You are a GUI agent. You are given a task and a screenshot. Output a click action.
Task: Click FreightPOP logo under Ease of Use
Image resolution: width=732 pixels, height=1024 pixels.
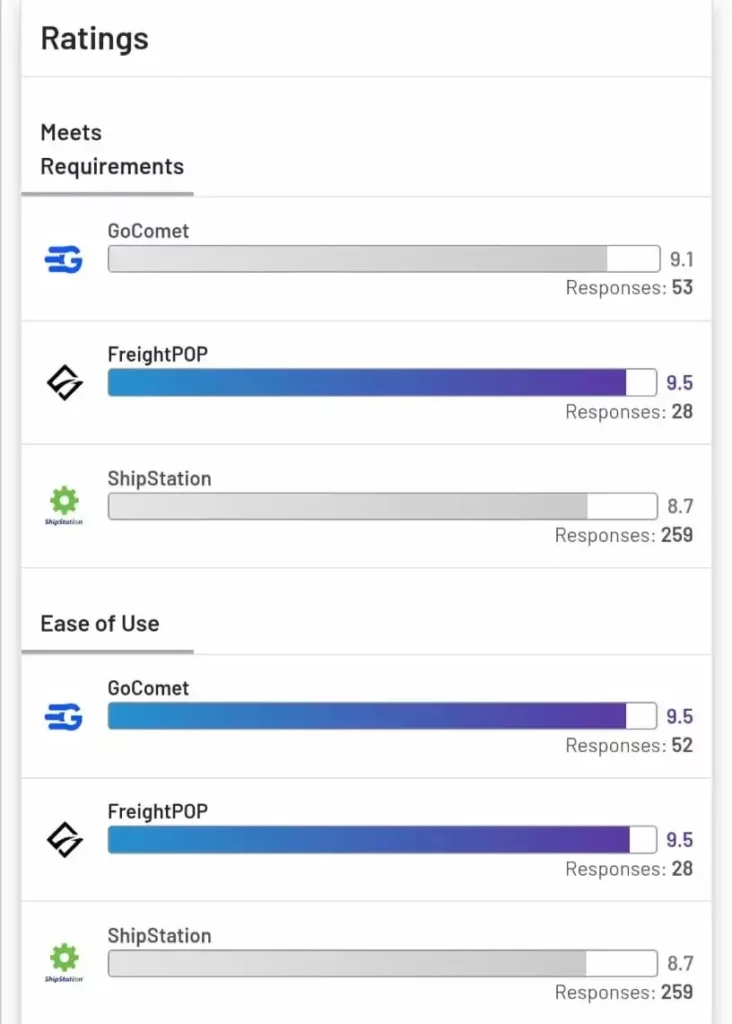[x=64, y=840]
